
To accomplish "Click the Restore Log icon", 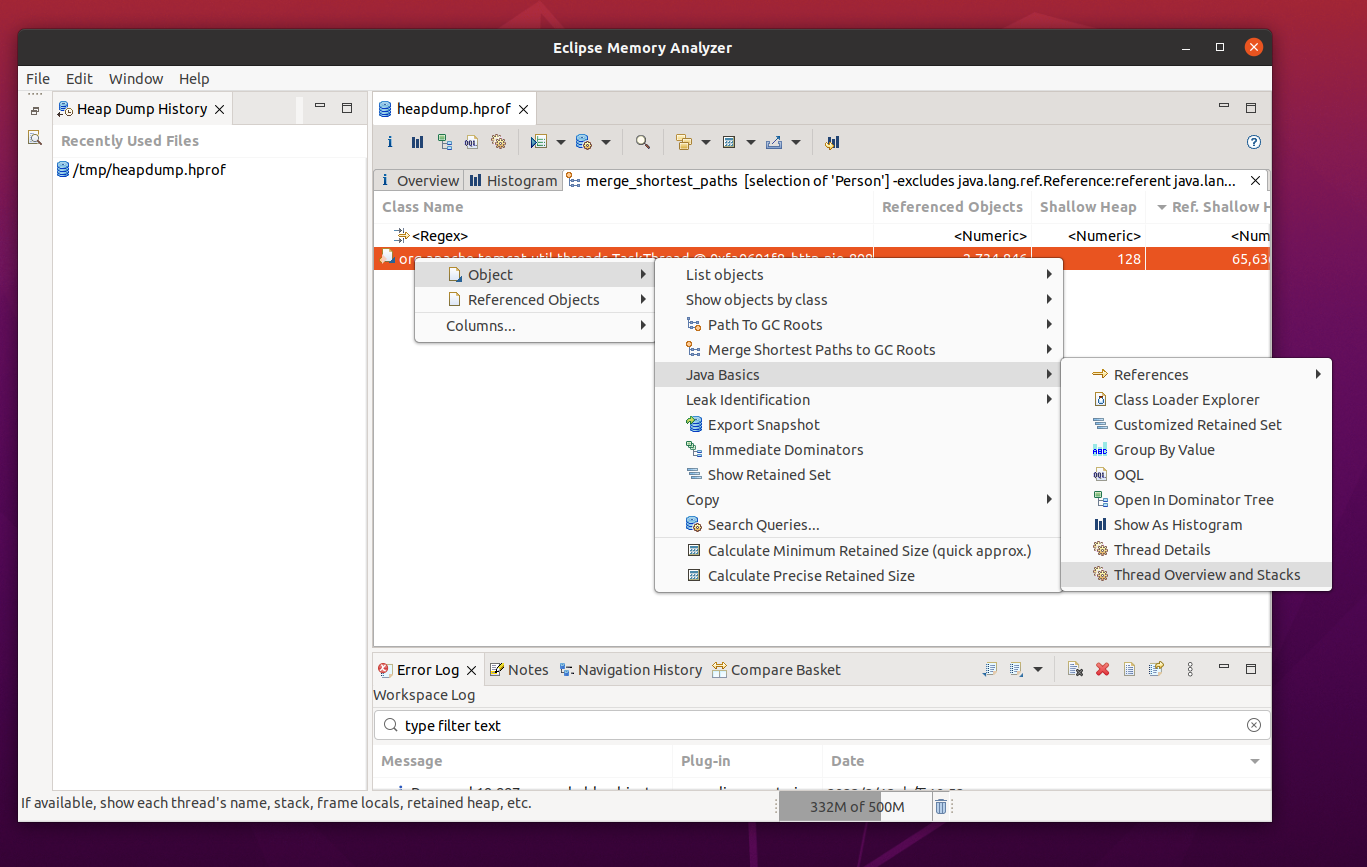I will click(1156, 669).
